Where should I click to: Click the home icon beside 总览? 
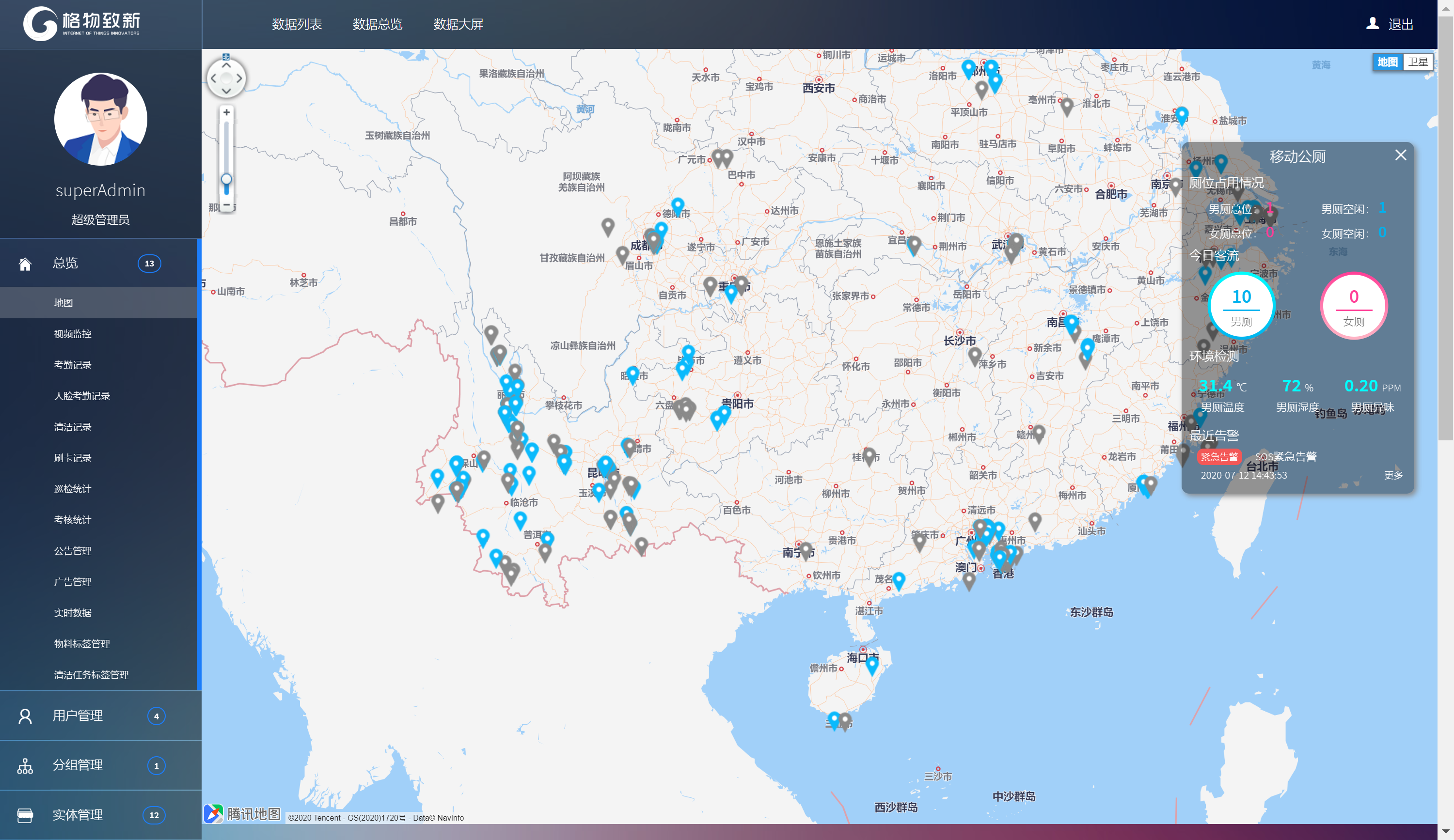click(x=25, y=264)
